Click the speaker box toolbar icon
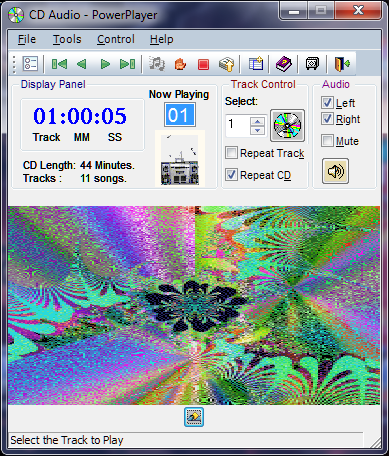The width and height of the screenshot is (389, 456). [312, 64]
